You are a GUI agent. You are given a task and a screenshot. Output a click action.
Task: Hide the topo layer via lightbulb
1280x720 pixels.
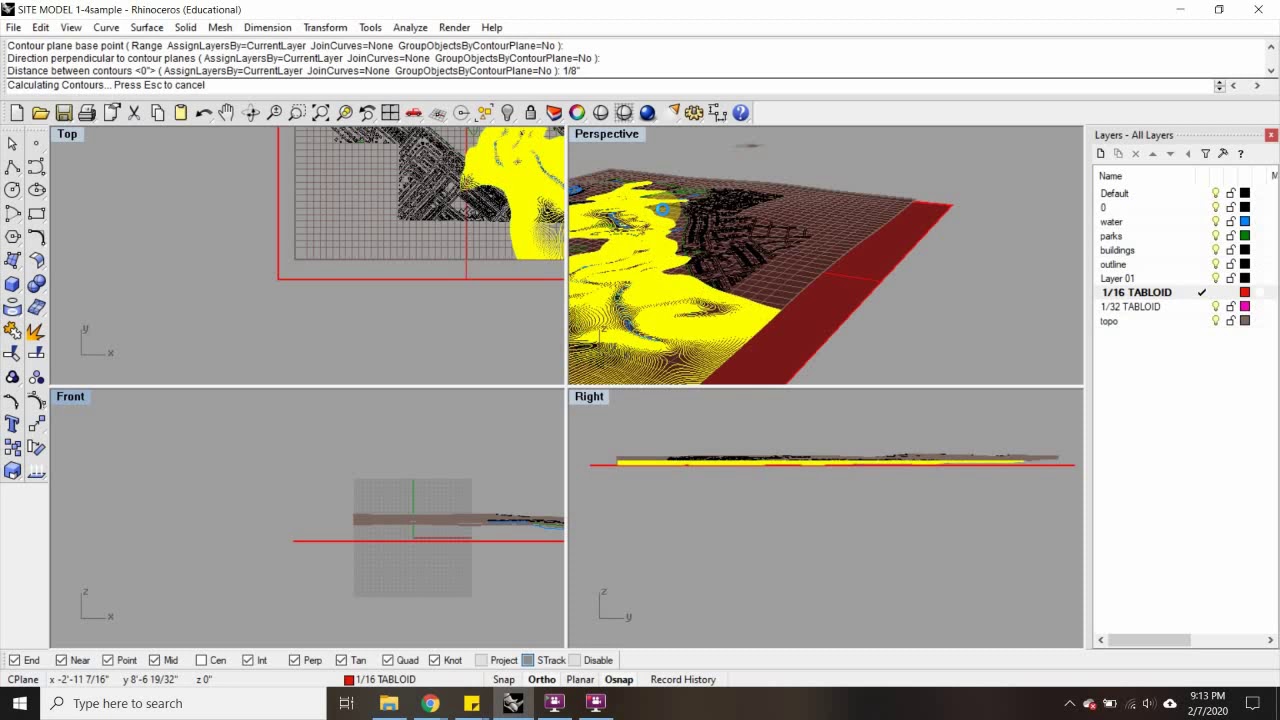pos(1216,321)
